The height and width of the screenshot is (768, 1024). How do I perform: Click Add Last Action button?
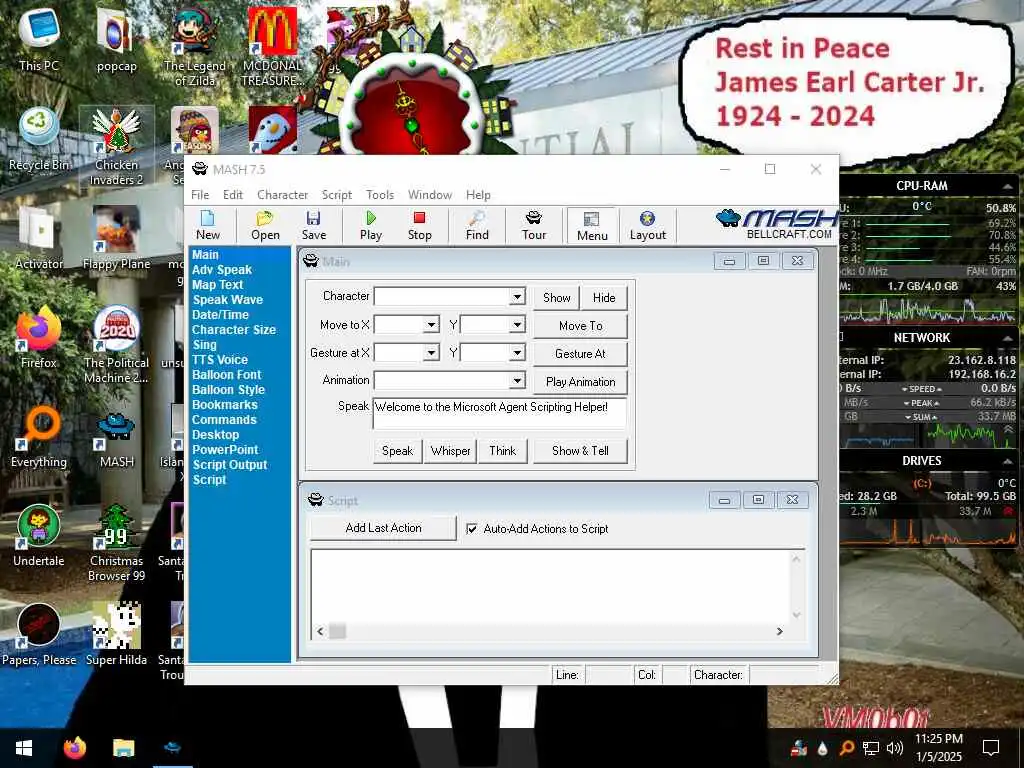point(383,528)
